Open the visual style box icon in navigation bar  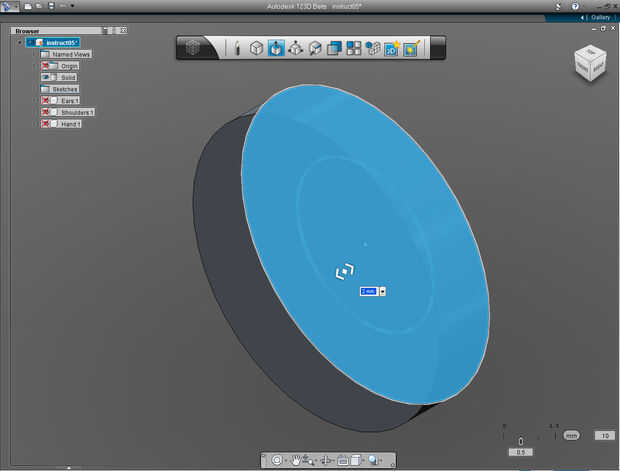[x=342, y=460]
